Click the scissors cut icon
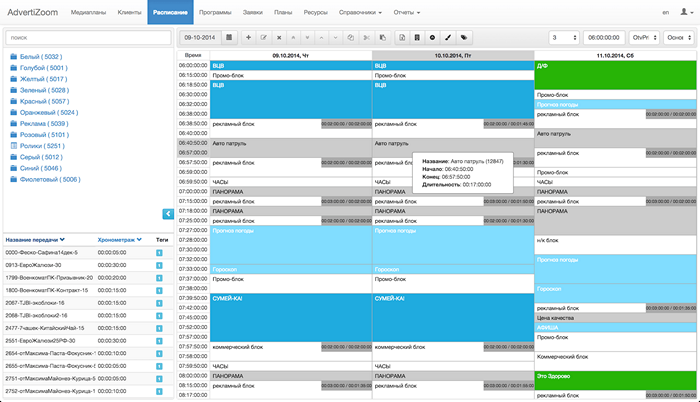 [x=367, y=38]
